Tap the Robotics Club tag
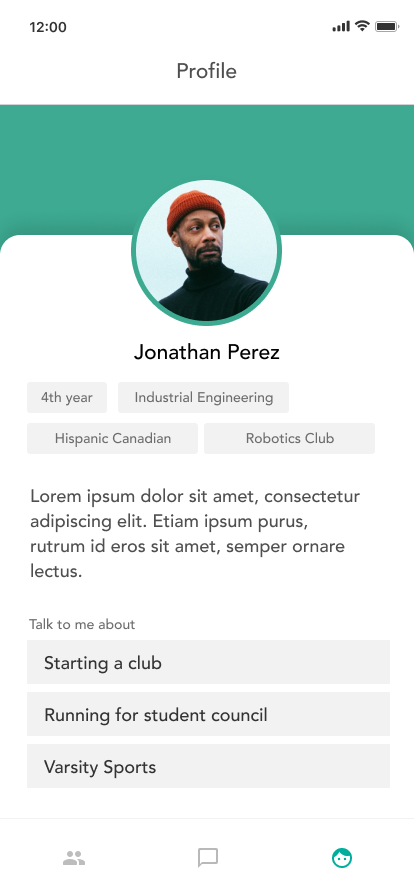414x896 pixels. [289, 438]
